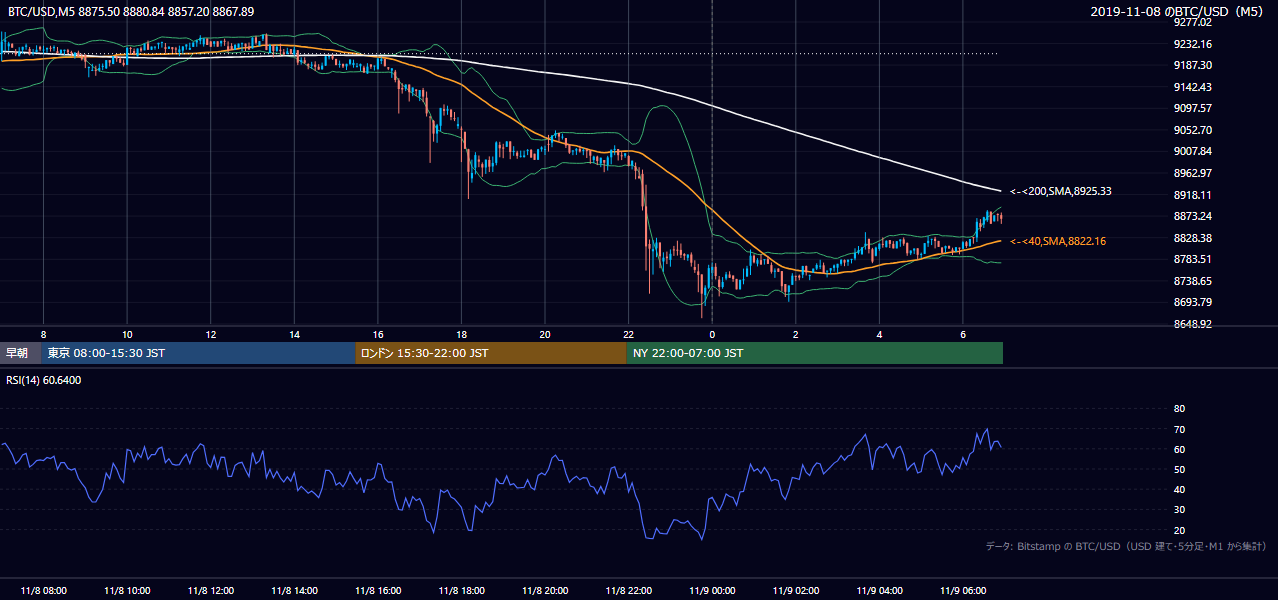Click hour label 22 under the price chart
Viewport: 1278px width, 600px height.
coord(628,333)
